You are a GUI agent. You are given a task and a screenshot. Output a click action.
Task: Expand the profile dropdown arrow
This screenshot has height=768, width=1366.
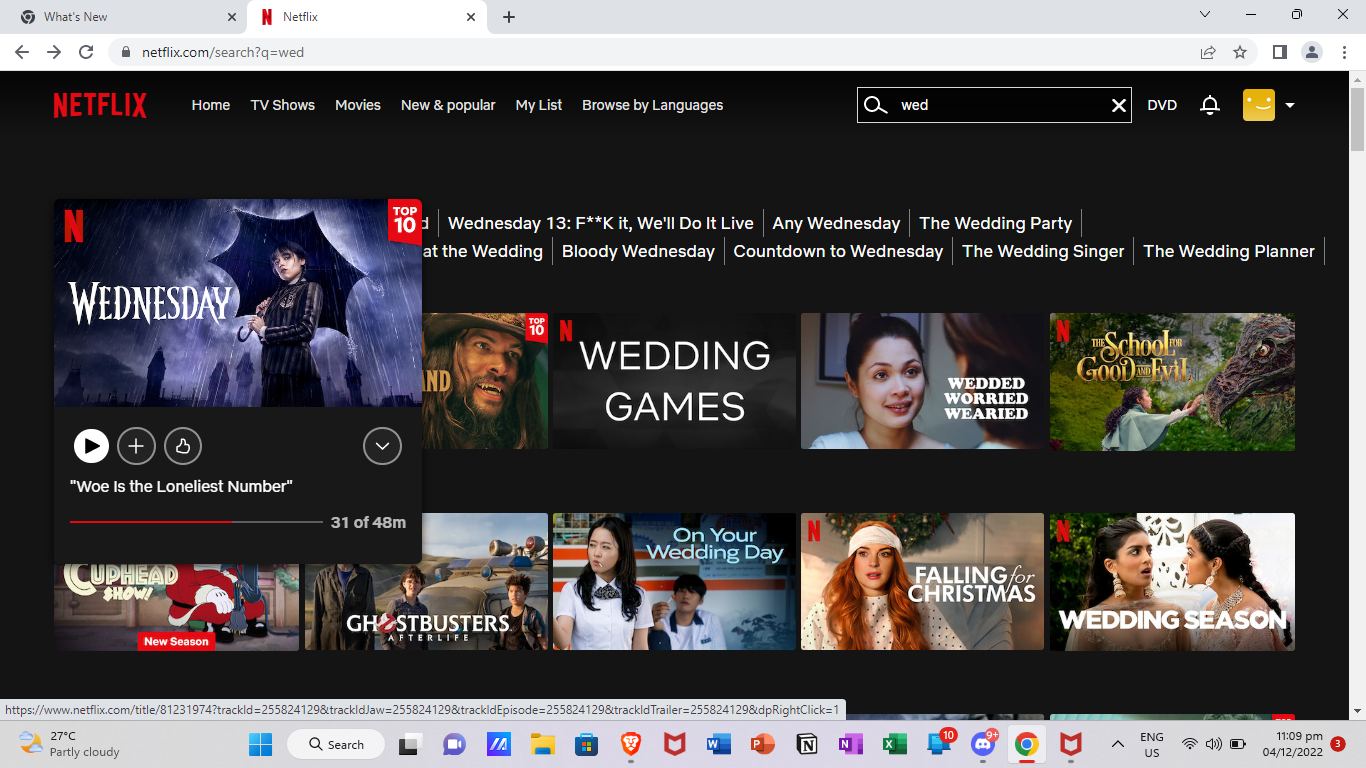click(1290, 105)
